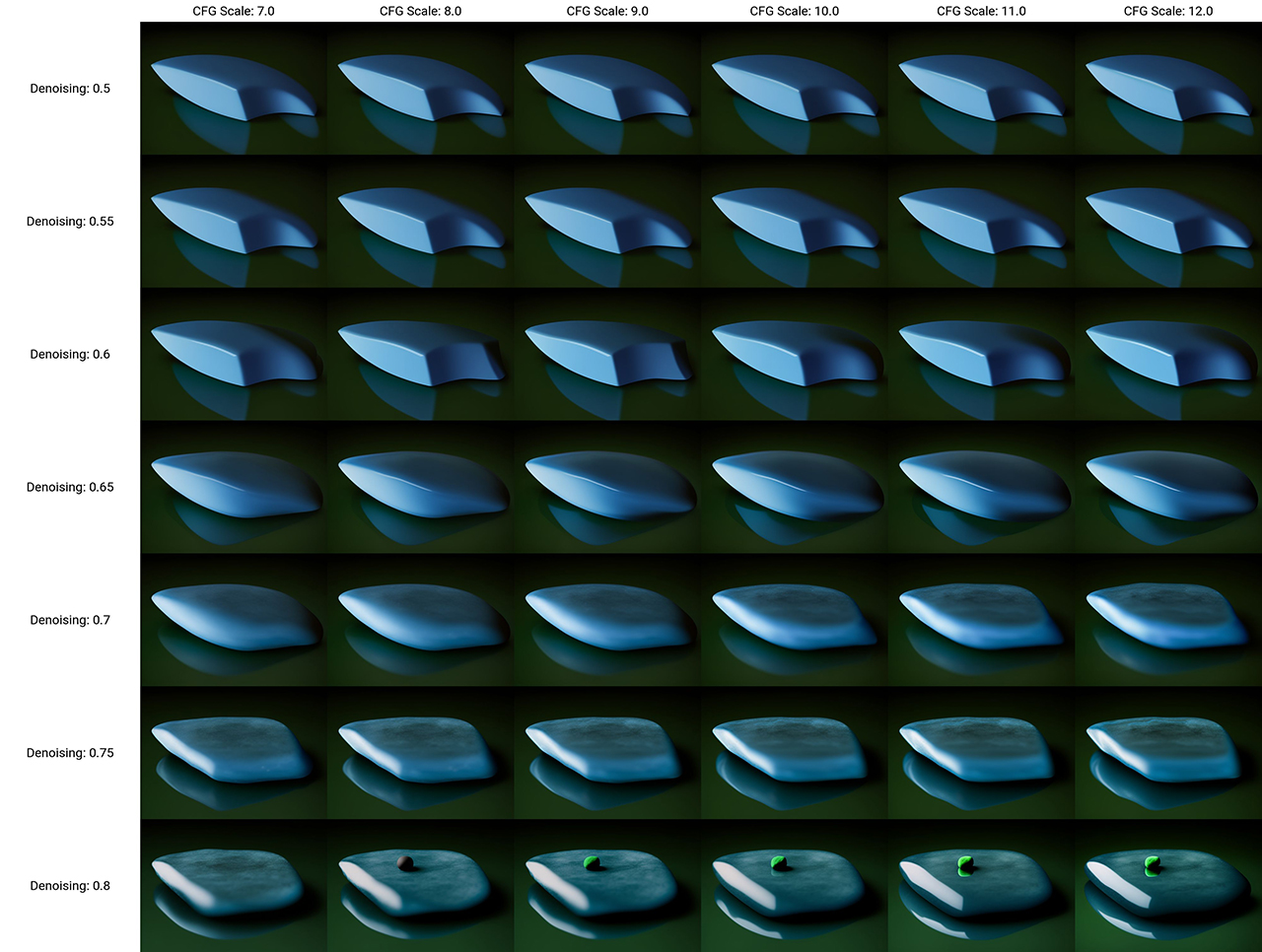
Task: Click the "Denoising: 0.5" row label
Action: coord(70,89)
